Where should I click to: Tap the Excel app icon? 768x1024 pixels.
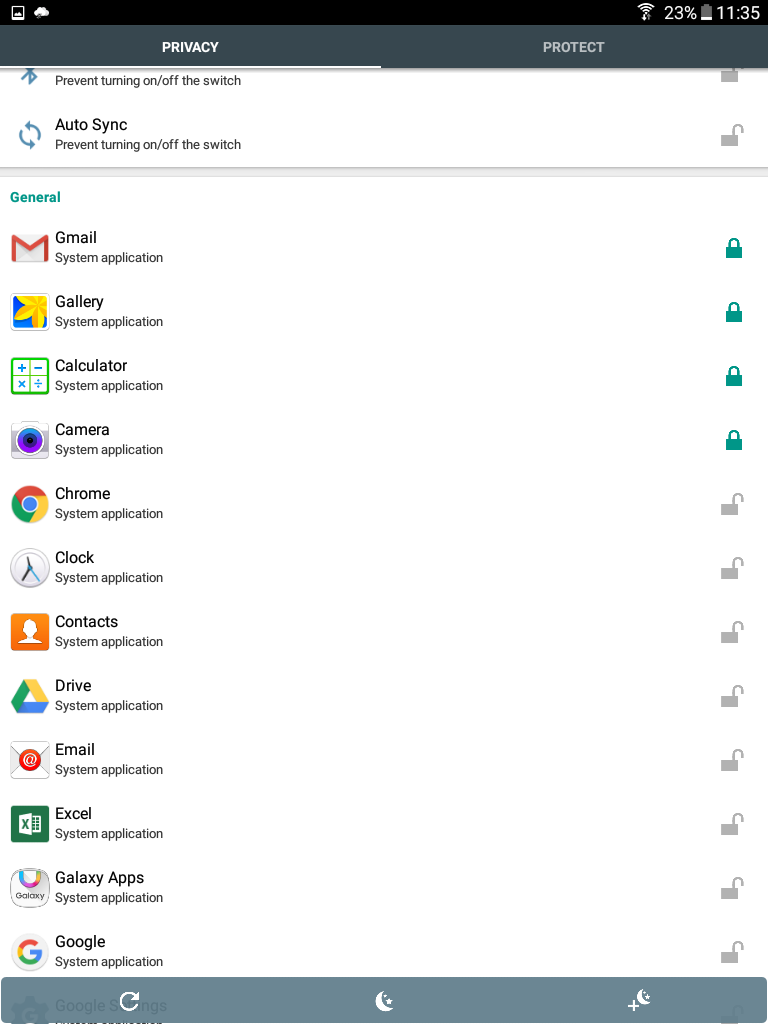click(x=30, y=824)
